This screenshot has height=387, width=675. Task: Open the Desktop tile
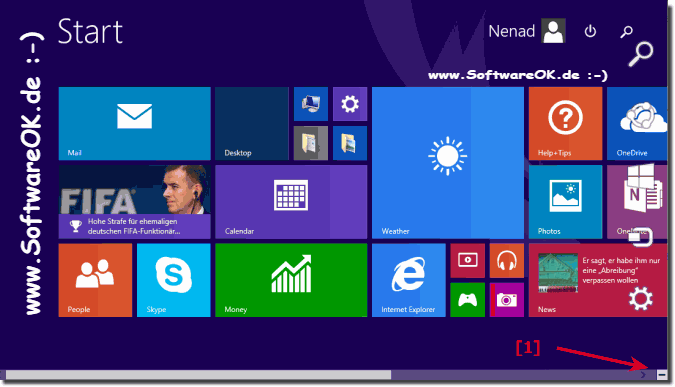pos(252,124)
